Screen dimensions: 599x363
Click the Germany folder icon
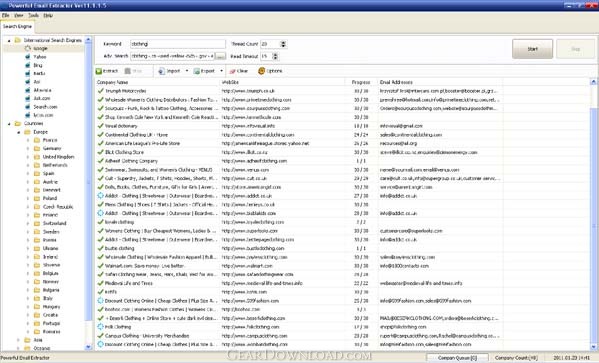coord(37,148)
